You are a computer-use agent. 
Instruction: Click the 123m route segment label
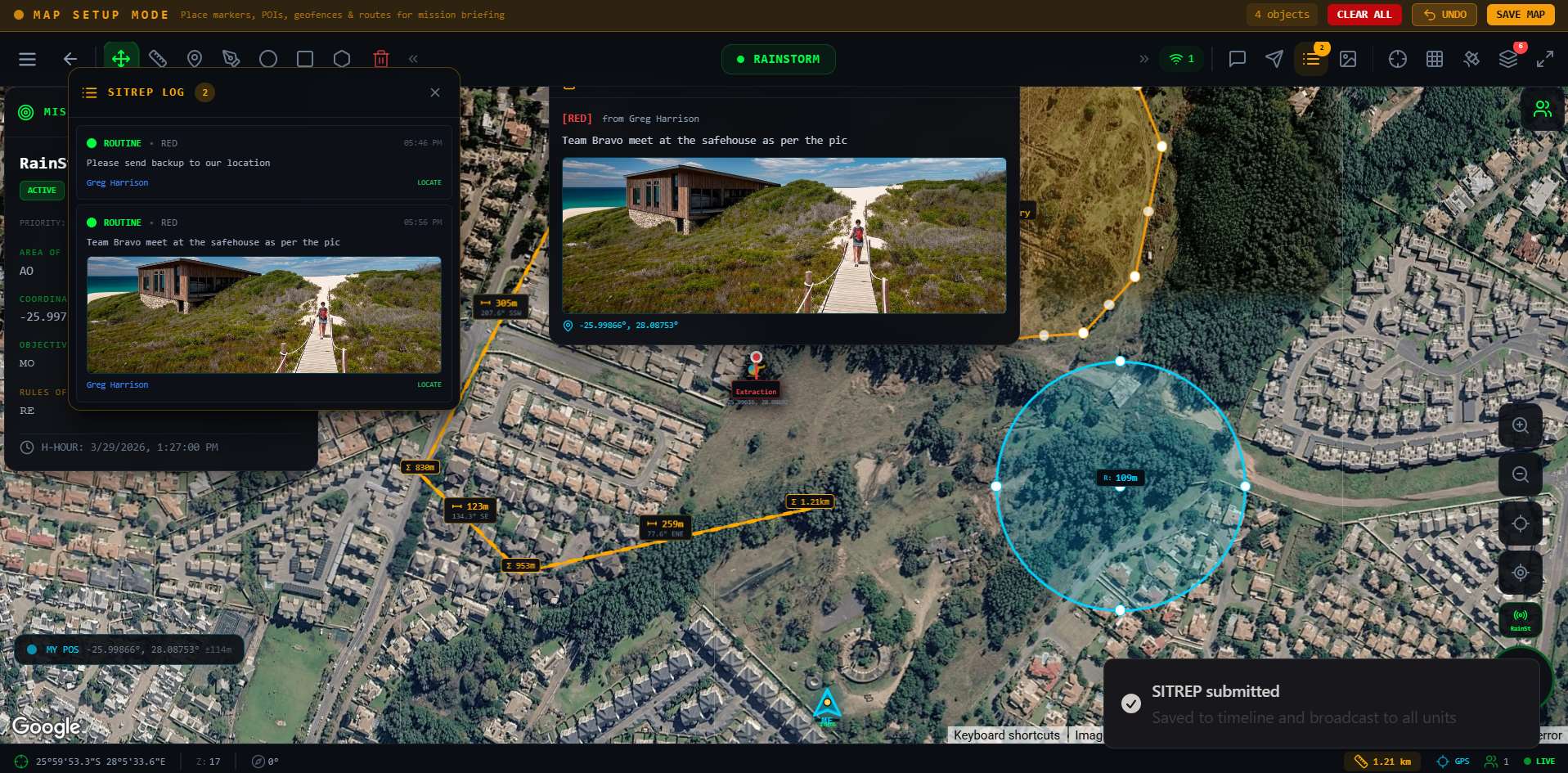471,510
